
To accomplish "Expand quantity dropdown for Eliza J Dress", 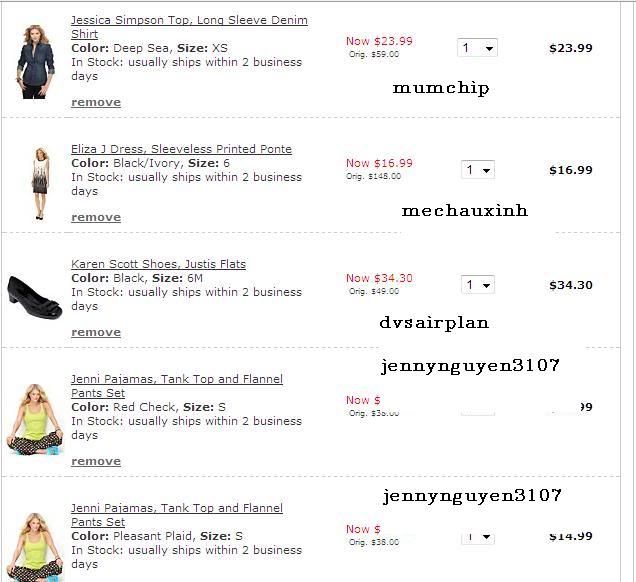I will [478, 170].
